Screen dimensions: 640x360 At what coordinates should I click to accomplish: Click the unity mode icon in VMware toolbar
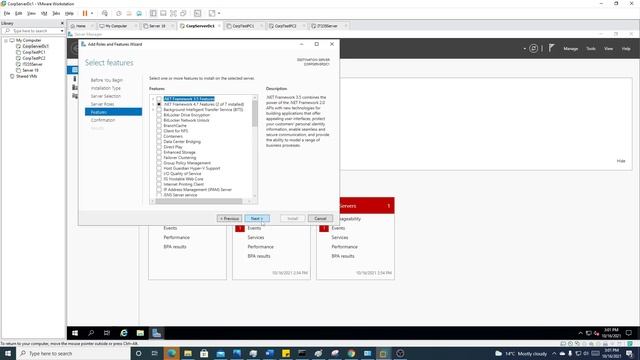[183, 13]
